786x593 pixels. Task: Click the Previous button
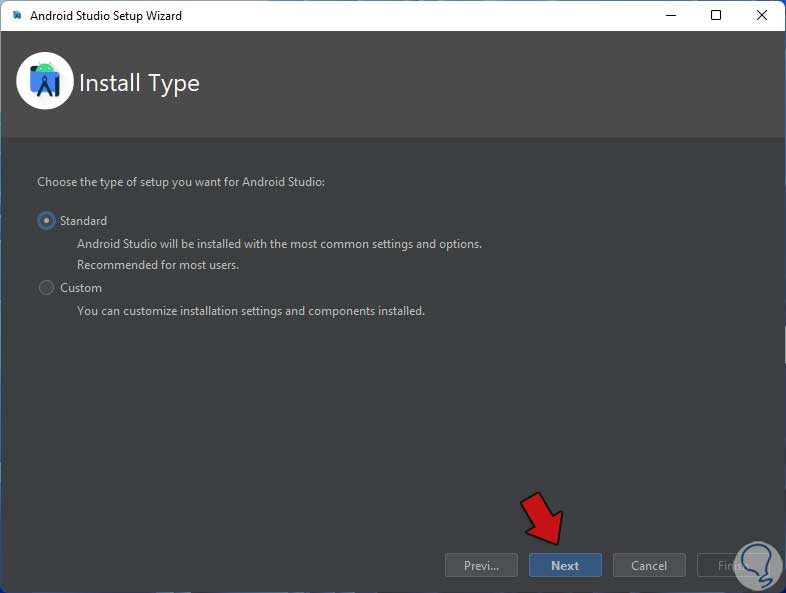pos(481,565)
